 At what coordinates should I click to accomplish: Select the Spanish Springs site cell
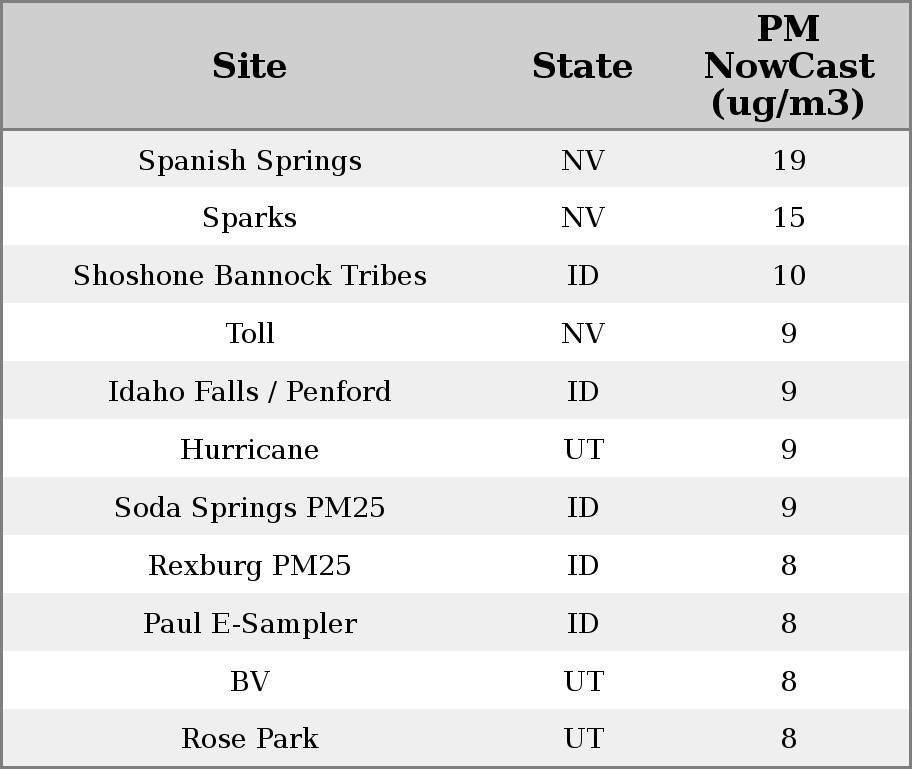[250, 161]
